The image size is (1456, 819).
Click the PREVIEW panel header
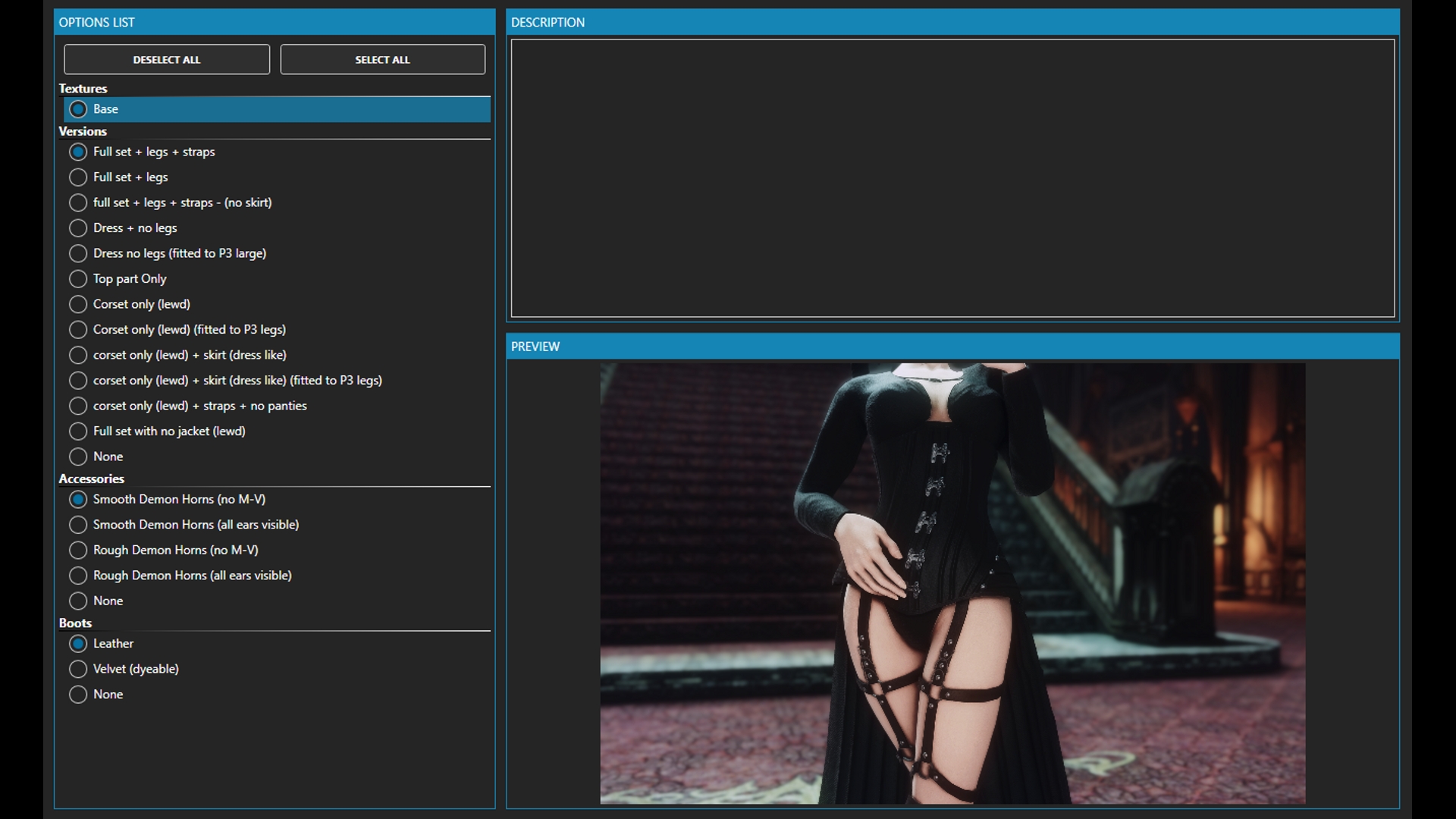coord(952,347)
